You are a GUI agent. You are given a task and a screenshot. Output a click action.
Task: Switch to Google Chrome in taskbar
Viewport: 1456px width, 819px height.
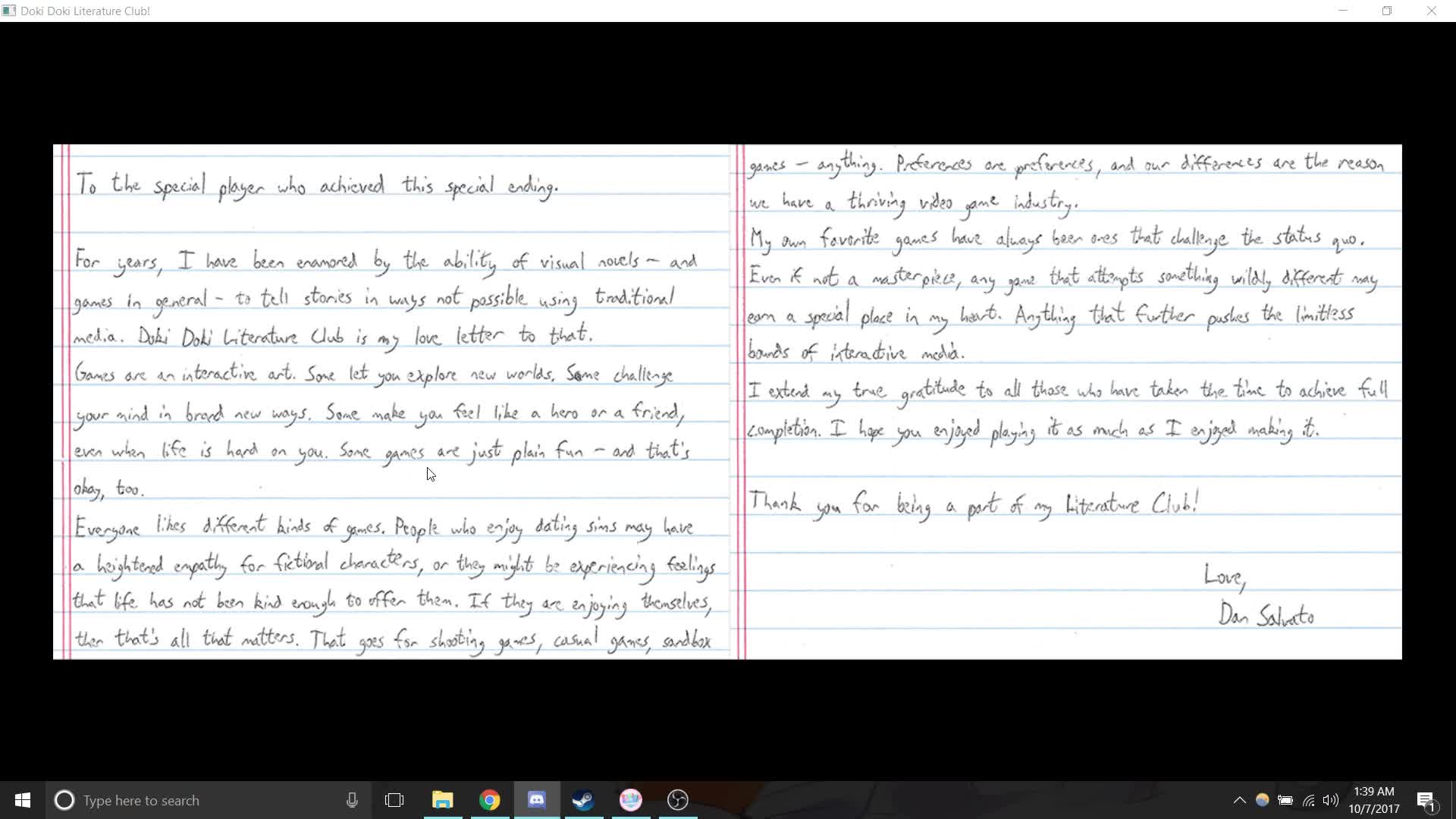(490, 800)
